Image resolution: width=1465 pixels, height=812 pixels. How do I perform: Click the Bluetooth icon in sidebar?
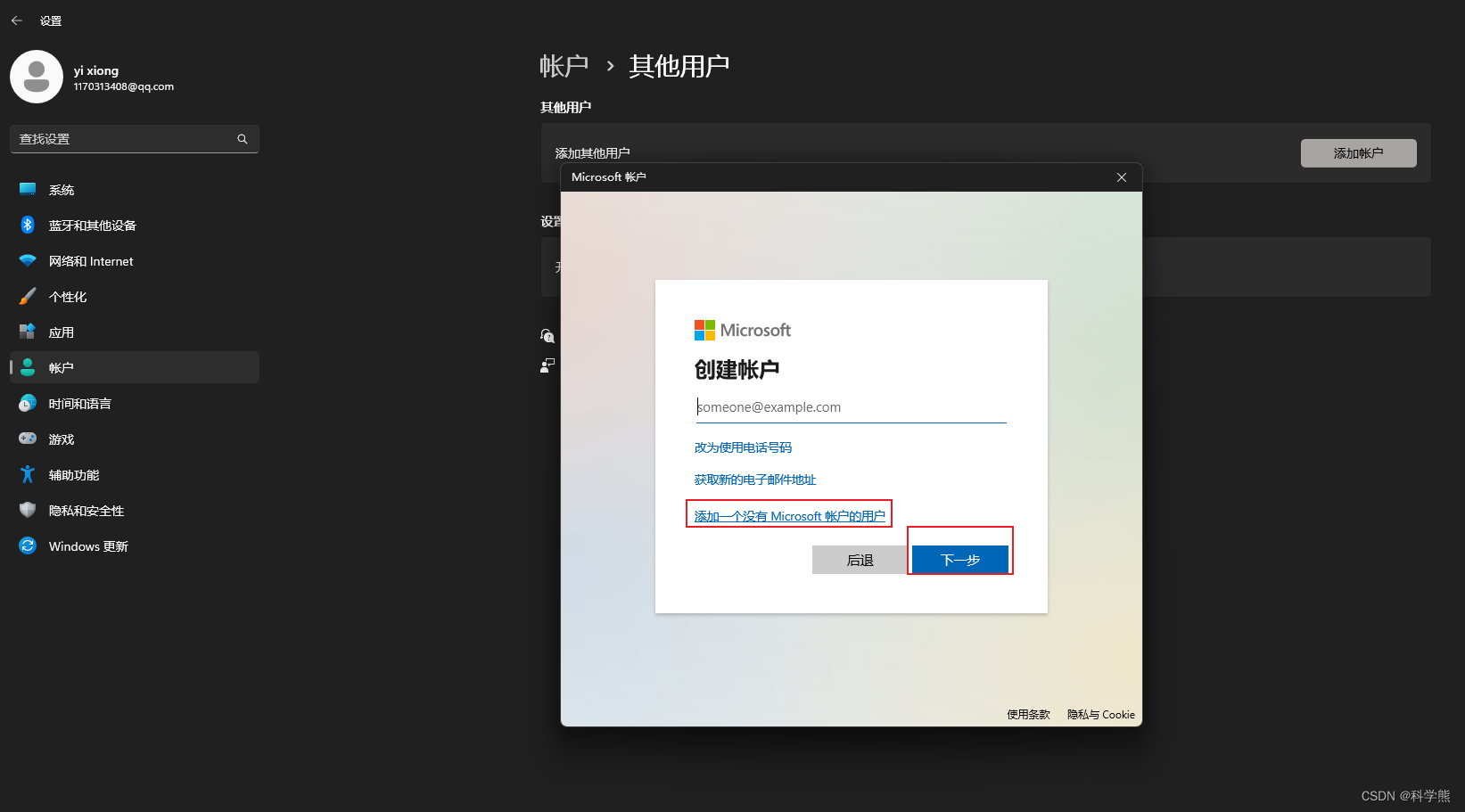(28, 225)
